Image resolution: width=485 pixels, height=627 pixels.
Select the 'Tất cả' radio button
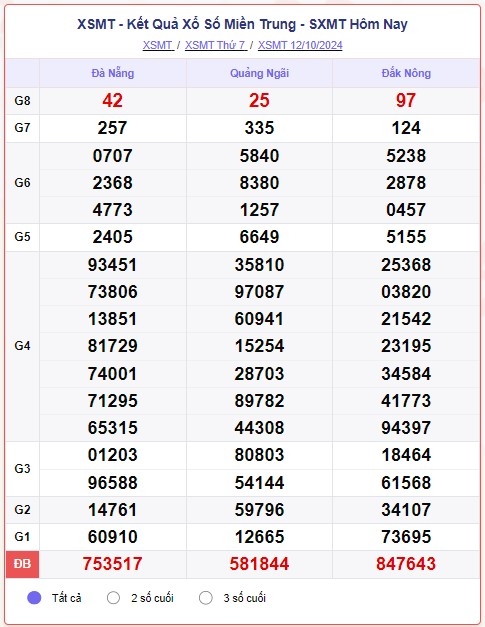click(x=34, y=598)
